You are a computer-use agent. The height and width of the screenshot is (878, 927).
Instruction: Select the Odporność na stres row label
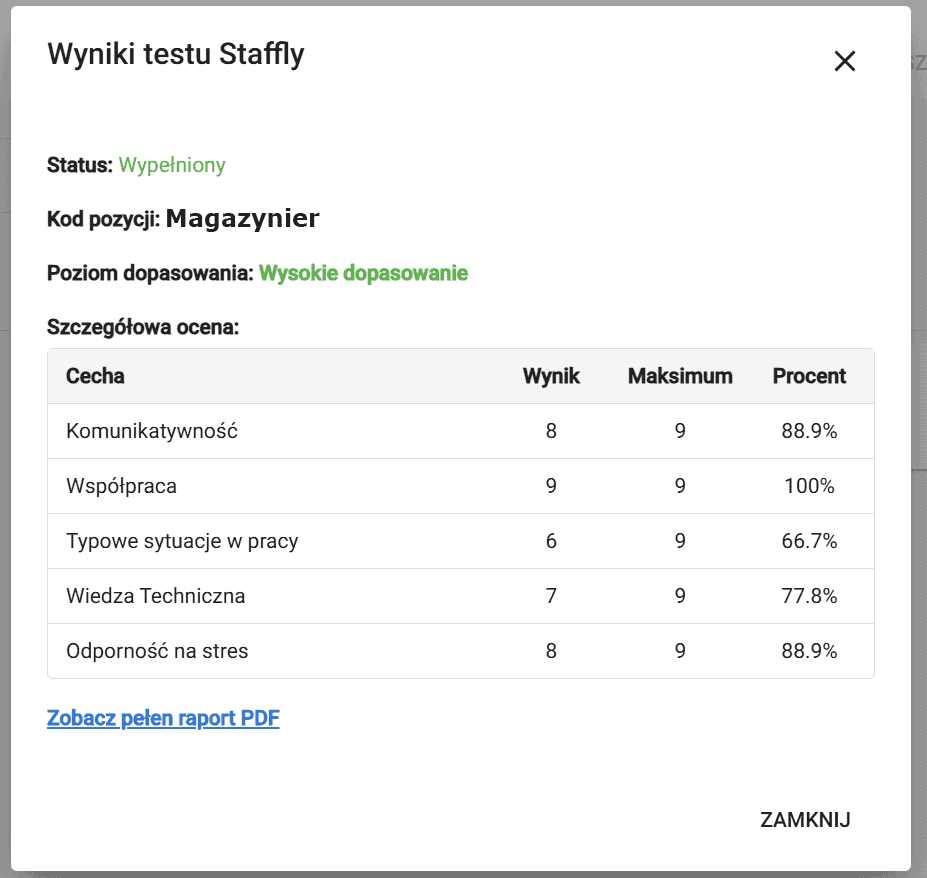point(157,651)
